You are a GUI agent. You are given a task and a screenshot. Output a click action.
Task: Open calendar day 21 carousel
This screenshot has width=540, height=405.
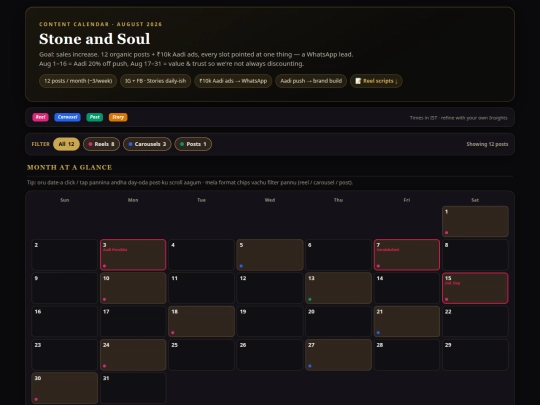407,321
